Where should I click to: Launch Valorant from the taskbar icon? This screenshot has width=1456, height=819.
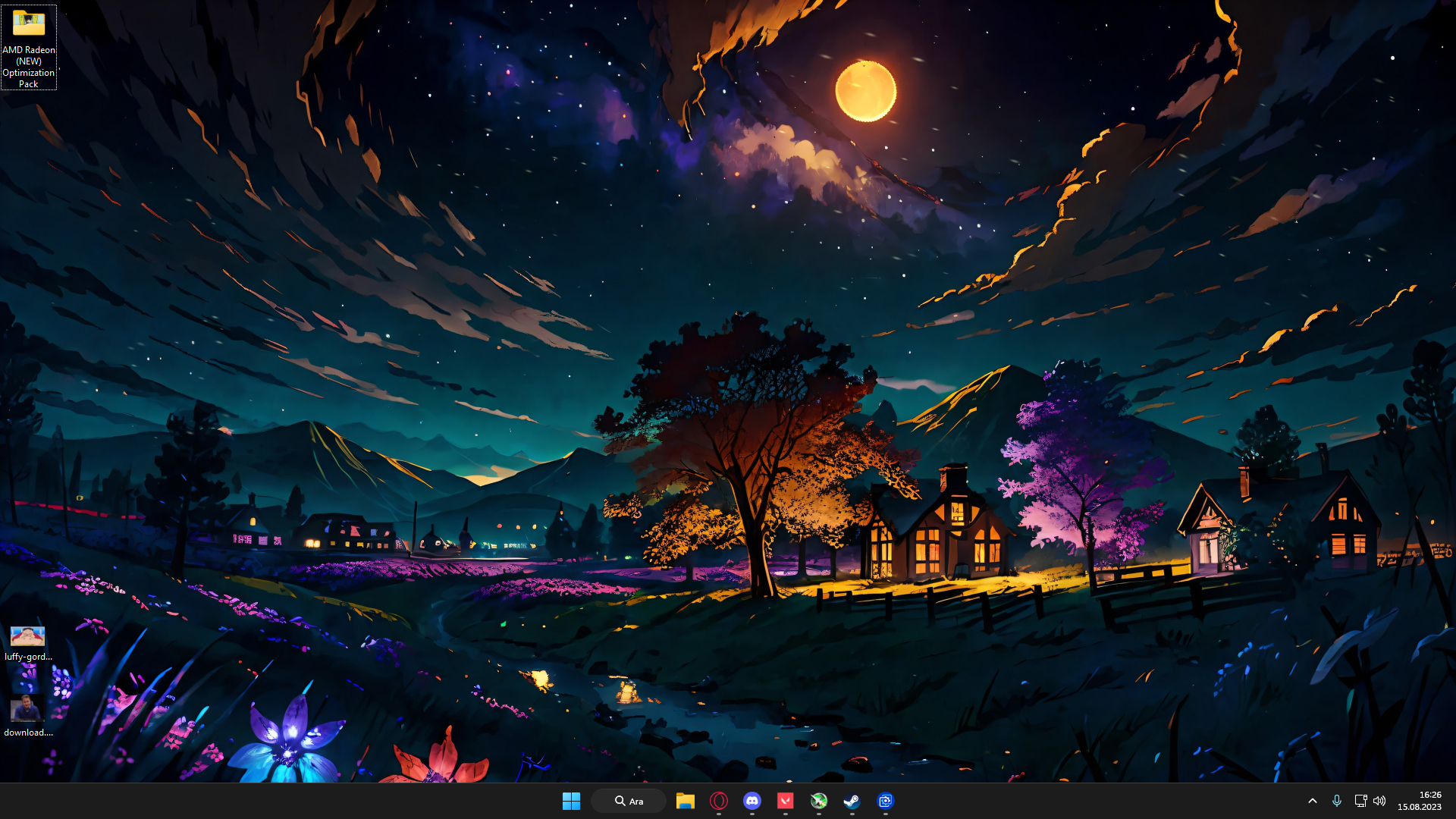(x=786, y=801)
